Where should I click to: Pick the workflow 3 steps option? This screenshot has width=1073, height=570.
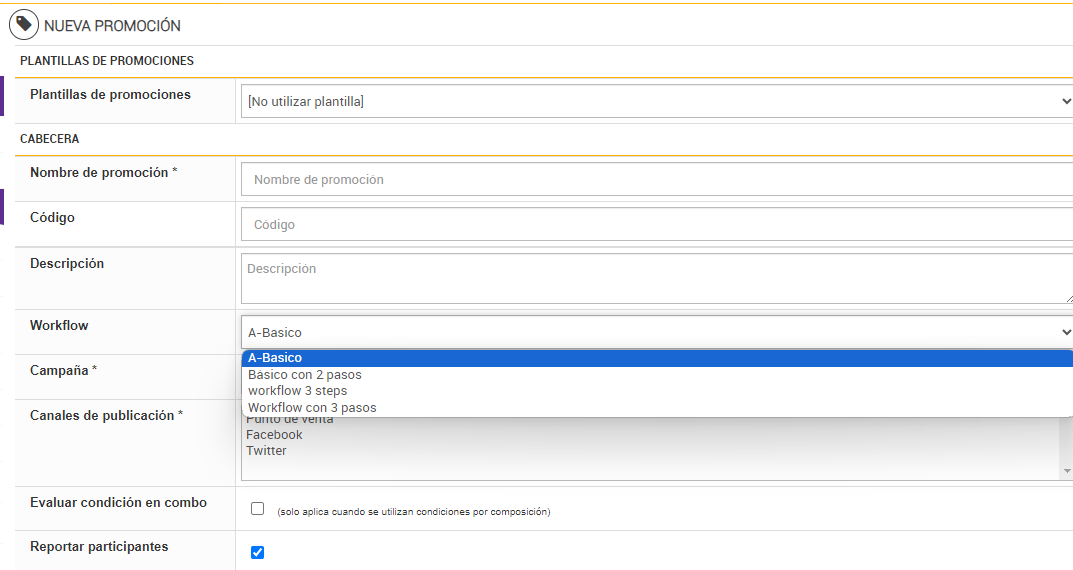657,391
